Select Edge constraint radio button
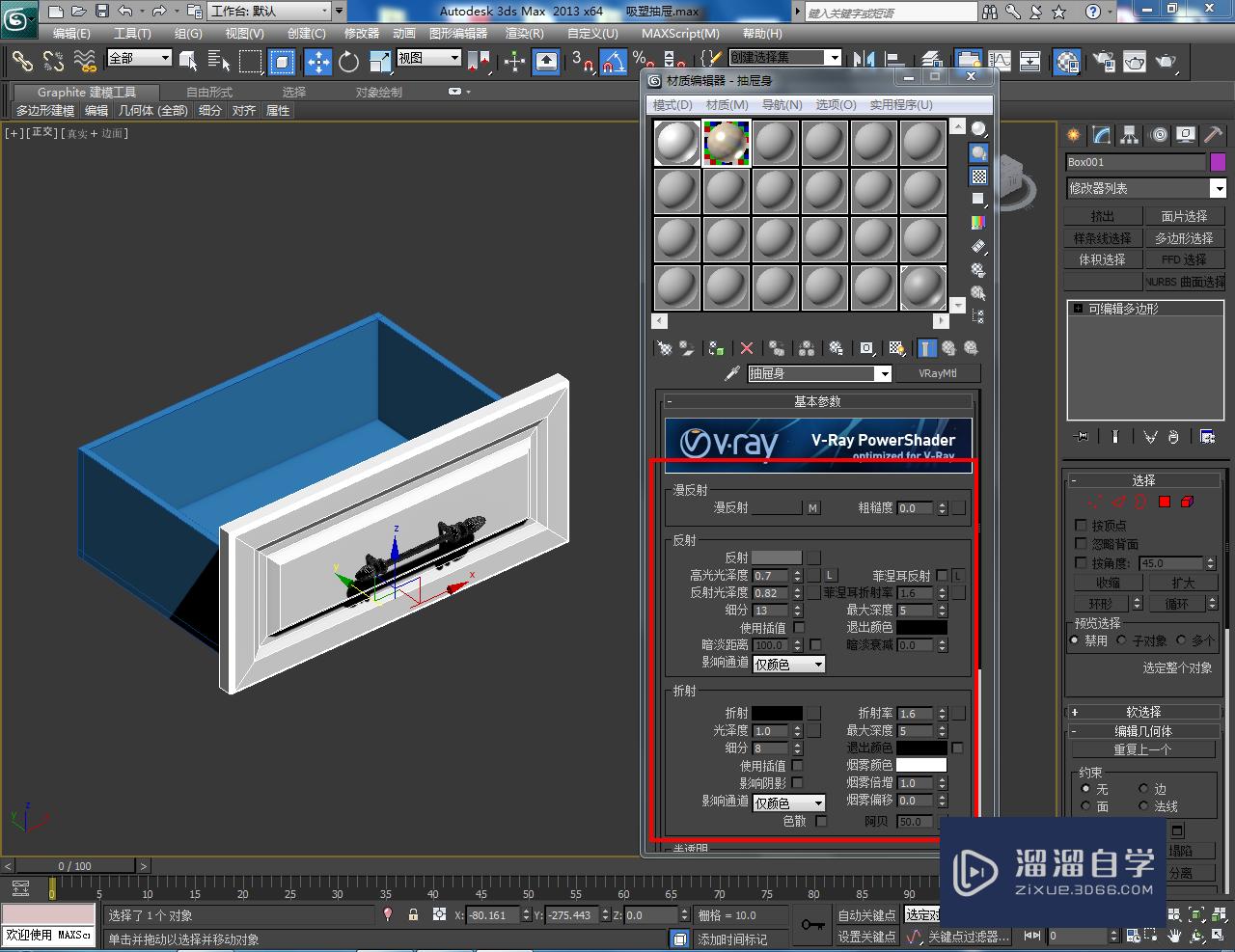This screenshot has height=952, width=1235. tap(1143, 788)
